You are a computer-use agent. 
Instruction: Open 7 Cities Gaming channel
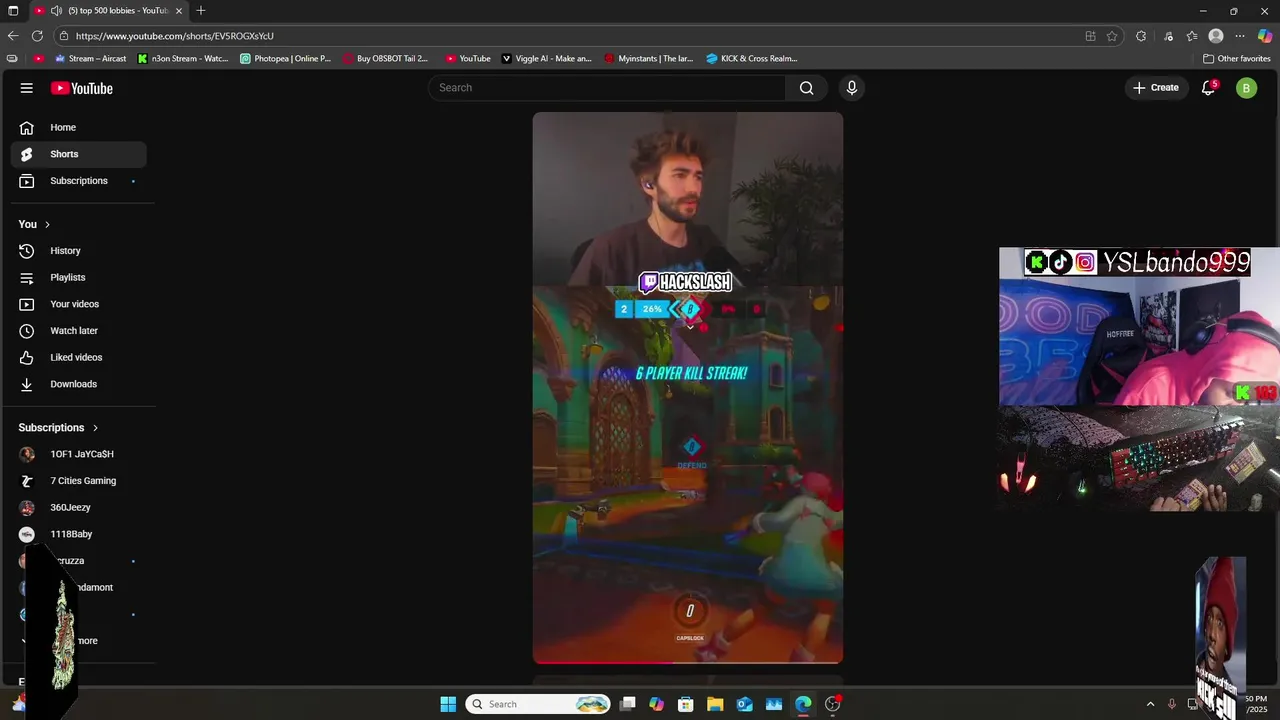78,481
